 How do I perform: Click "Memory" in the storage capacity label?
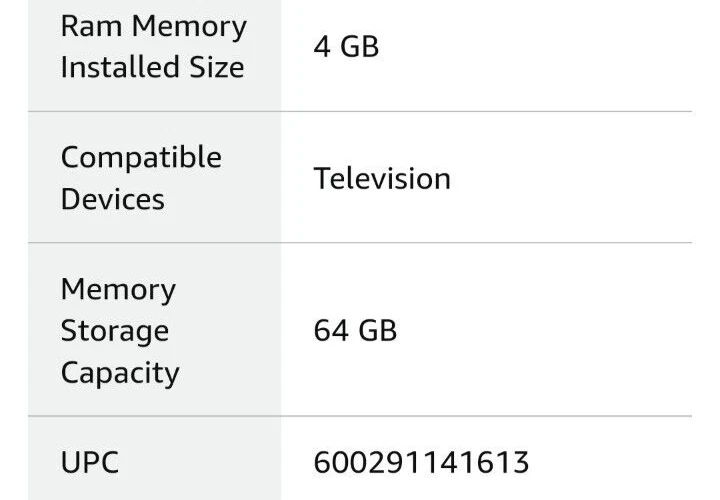tap(118, 289)
